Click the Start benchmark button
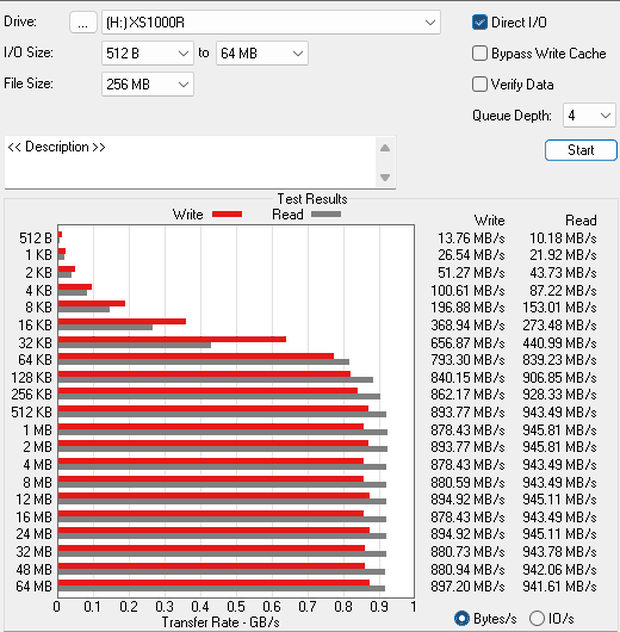 pos(580,150)
